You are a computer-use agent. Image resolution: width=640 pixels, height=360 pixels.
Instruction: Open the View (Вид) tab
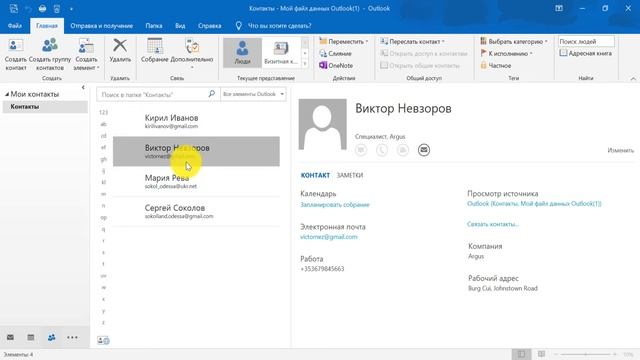click(x=180, y=26)
